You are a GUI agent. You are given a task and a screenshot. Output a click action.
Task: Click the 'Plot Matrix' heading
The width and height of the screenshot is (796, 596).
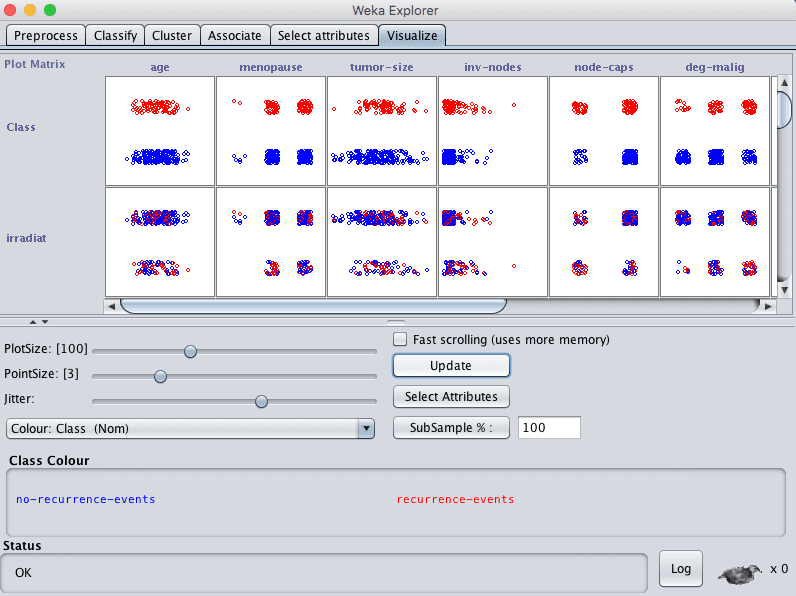click(35, 64)
